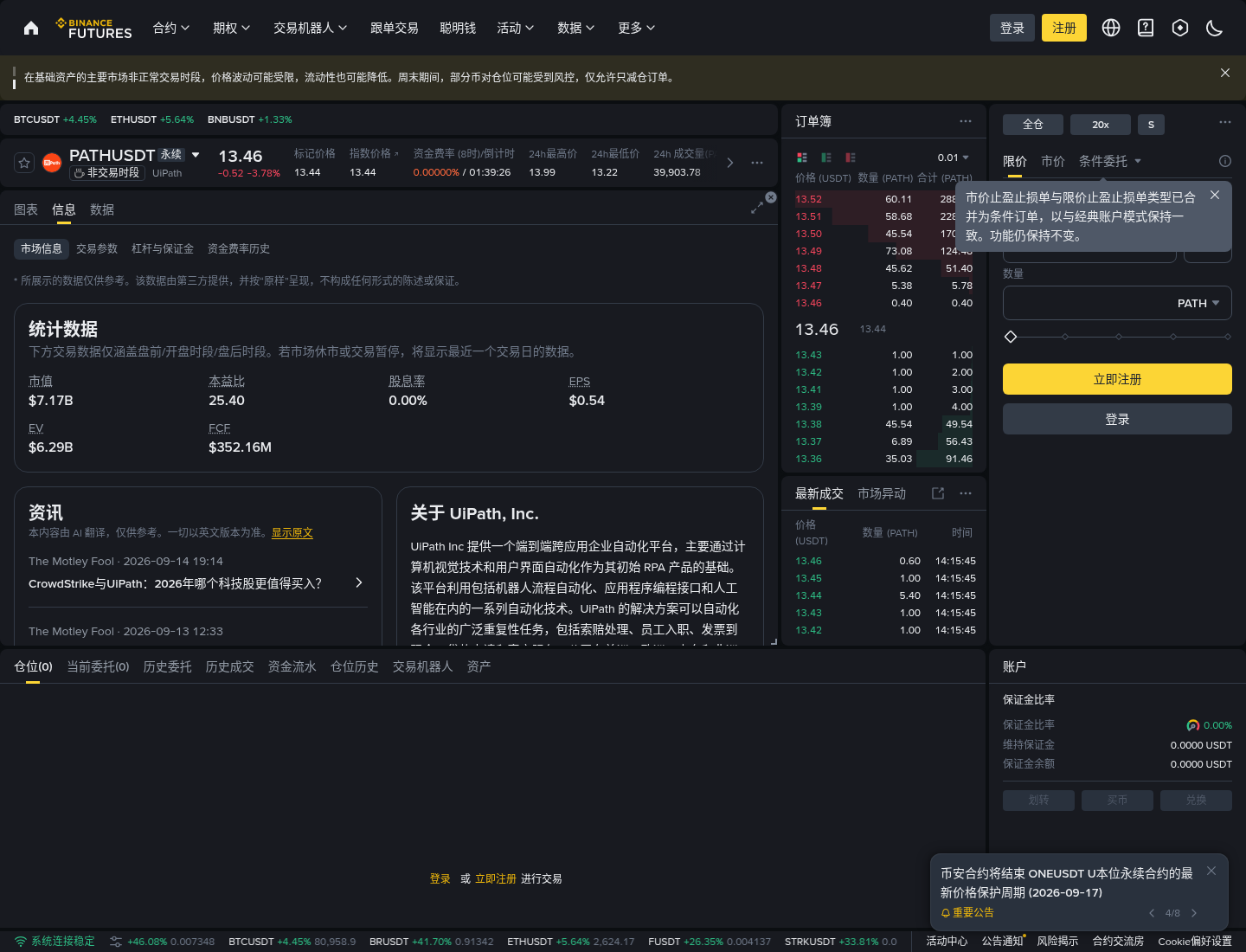Screen dimensions: 1246x952
Task: Add PATHUSDT to favorites star
Action: point(24,162)
